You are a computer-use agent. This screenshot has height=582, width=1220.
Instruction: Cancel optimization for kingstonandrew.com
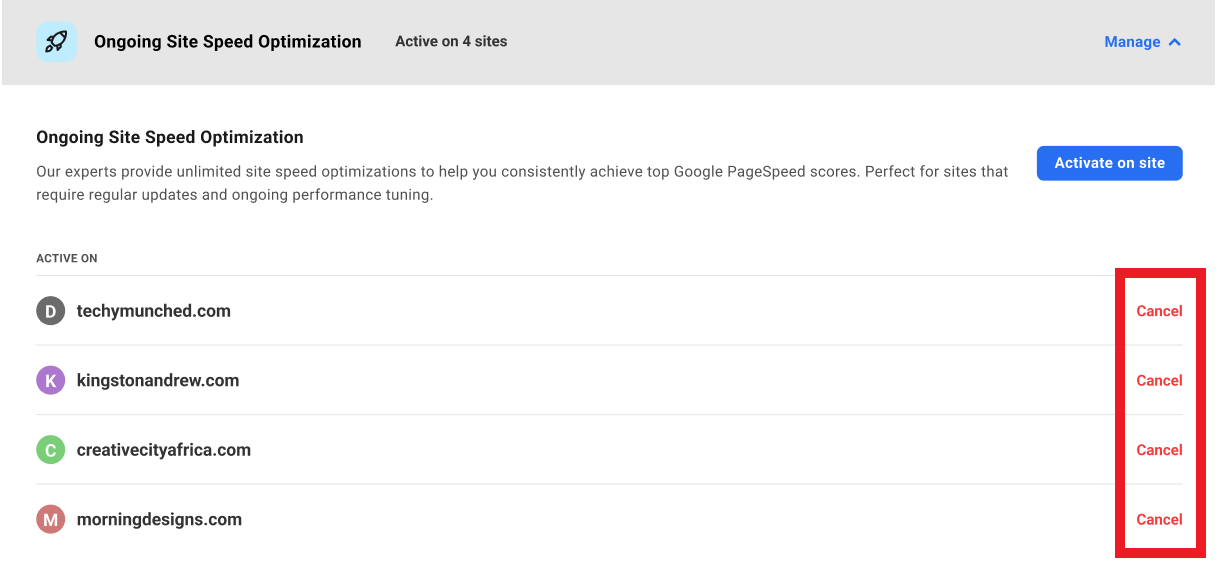[1159, 380]
